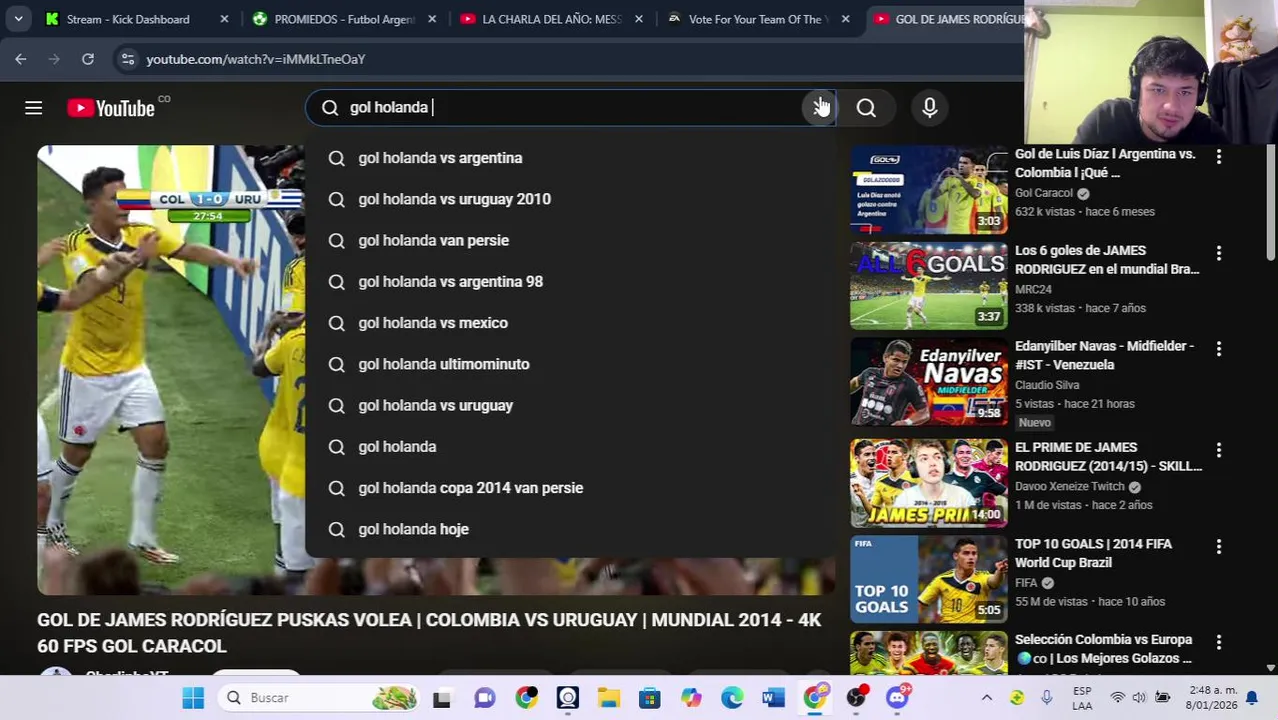Screen dimensions: 1278x720
Task: Open options menu for Selección Colombia video
Action: [1218, 642]
